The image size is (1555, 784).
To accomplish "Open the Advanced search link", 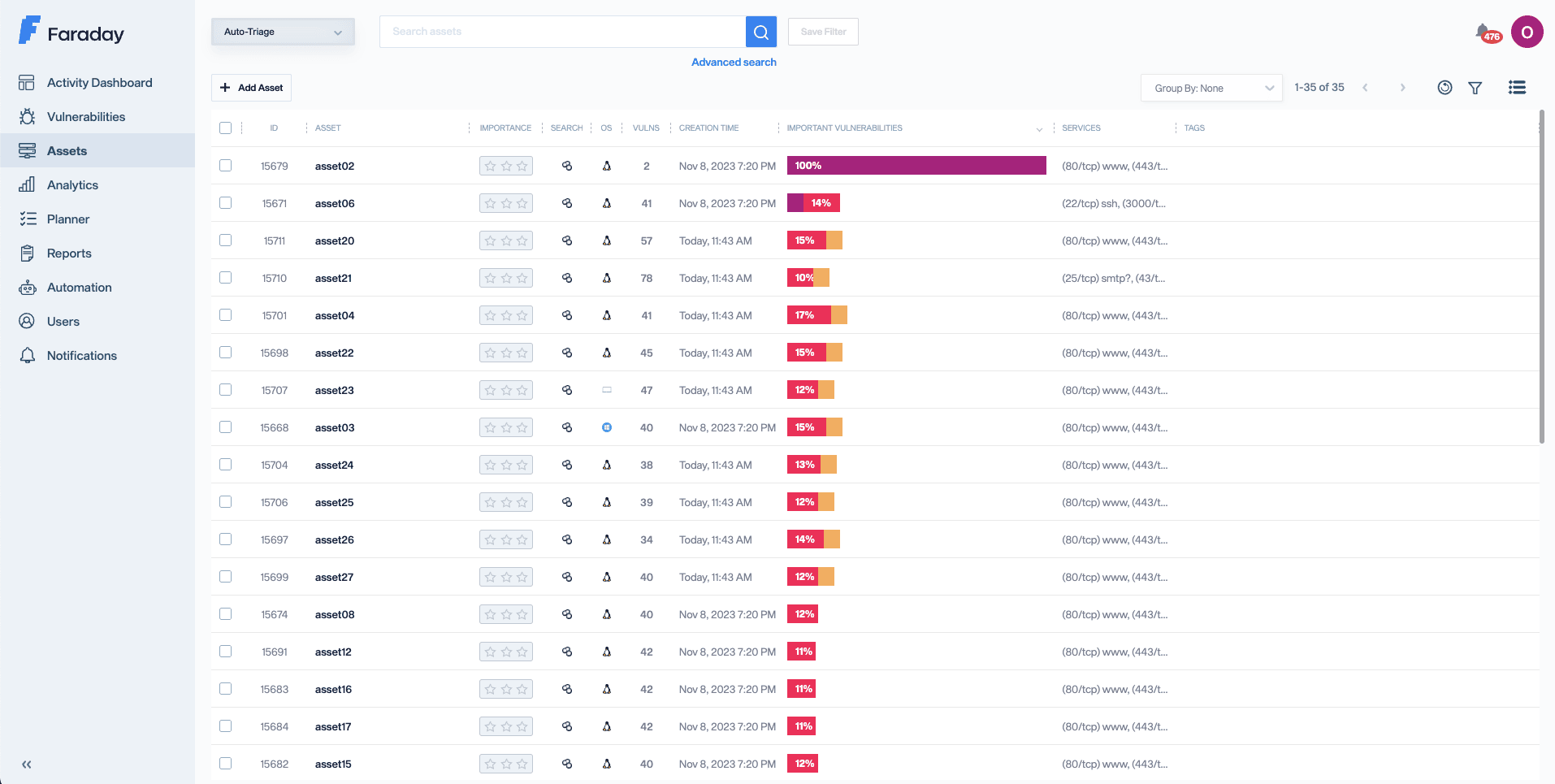I will (x=733, y=63).
